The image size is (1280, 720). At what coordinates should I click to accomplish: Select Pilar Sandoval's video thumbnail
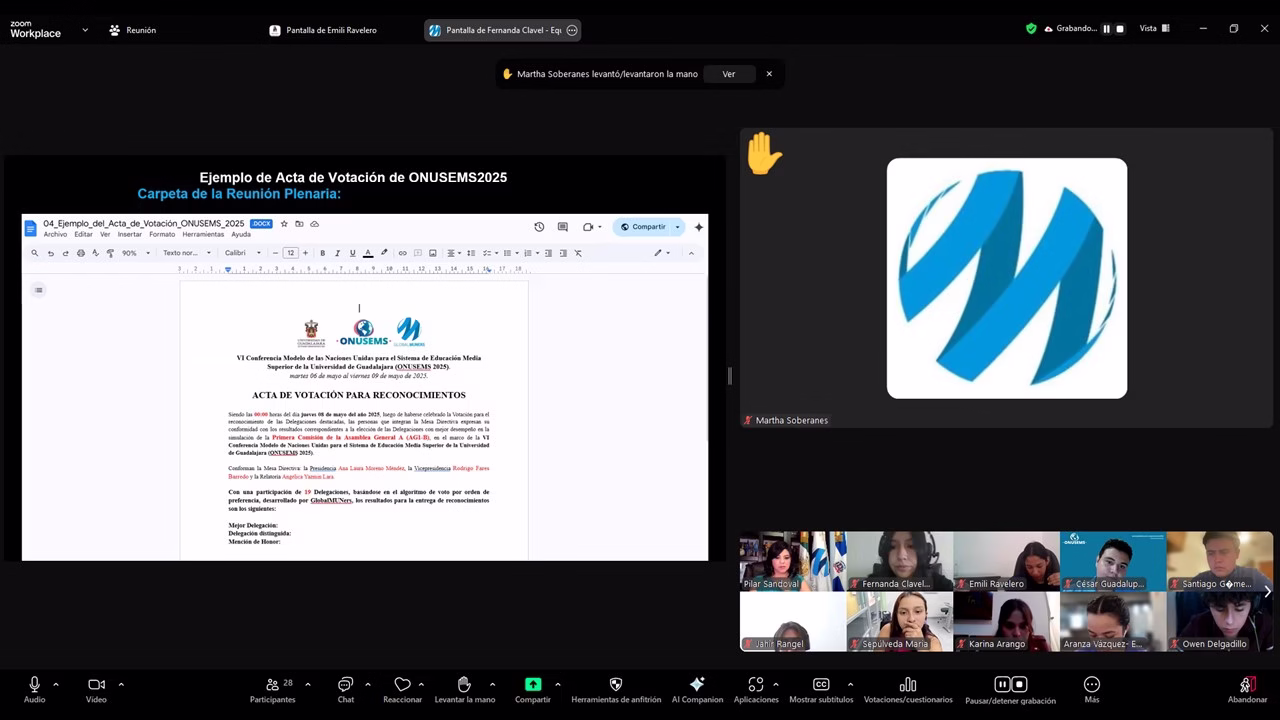point(792,561)
